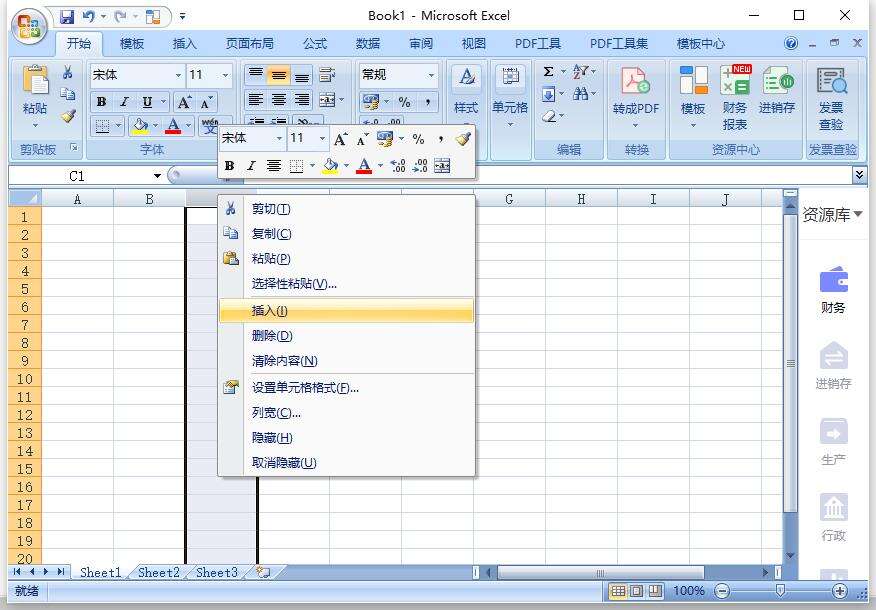Click the Office orb button
The image size is (876, 610).
pyautogui.click(x=29, y=26)
